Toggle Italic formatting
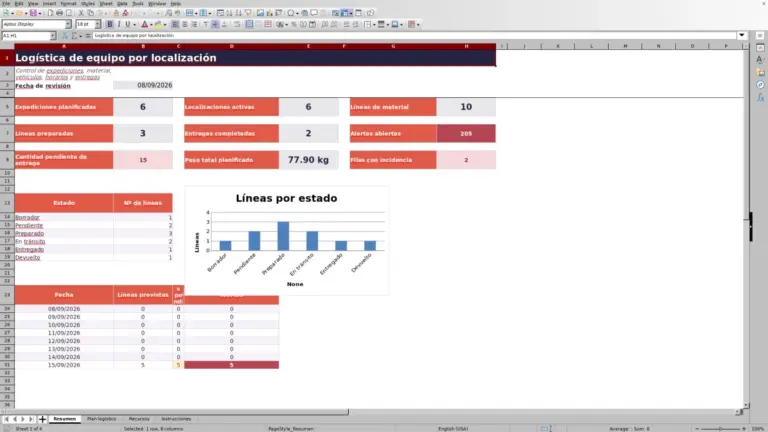This screenshot has height=432, width=768. (x=119, y=24)
